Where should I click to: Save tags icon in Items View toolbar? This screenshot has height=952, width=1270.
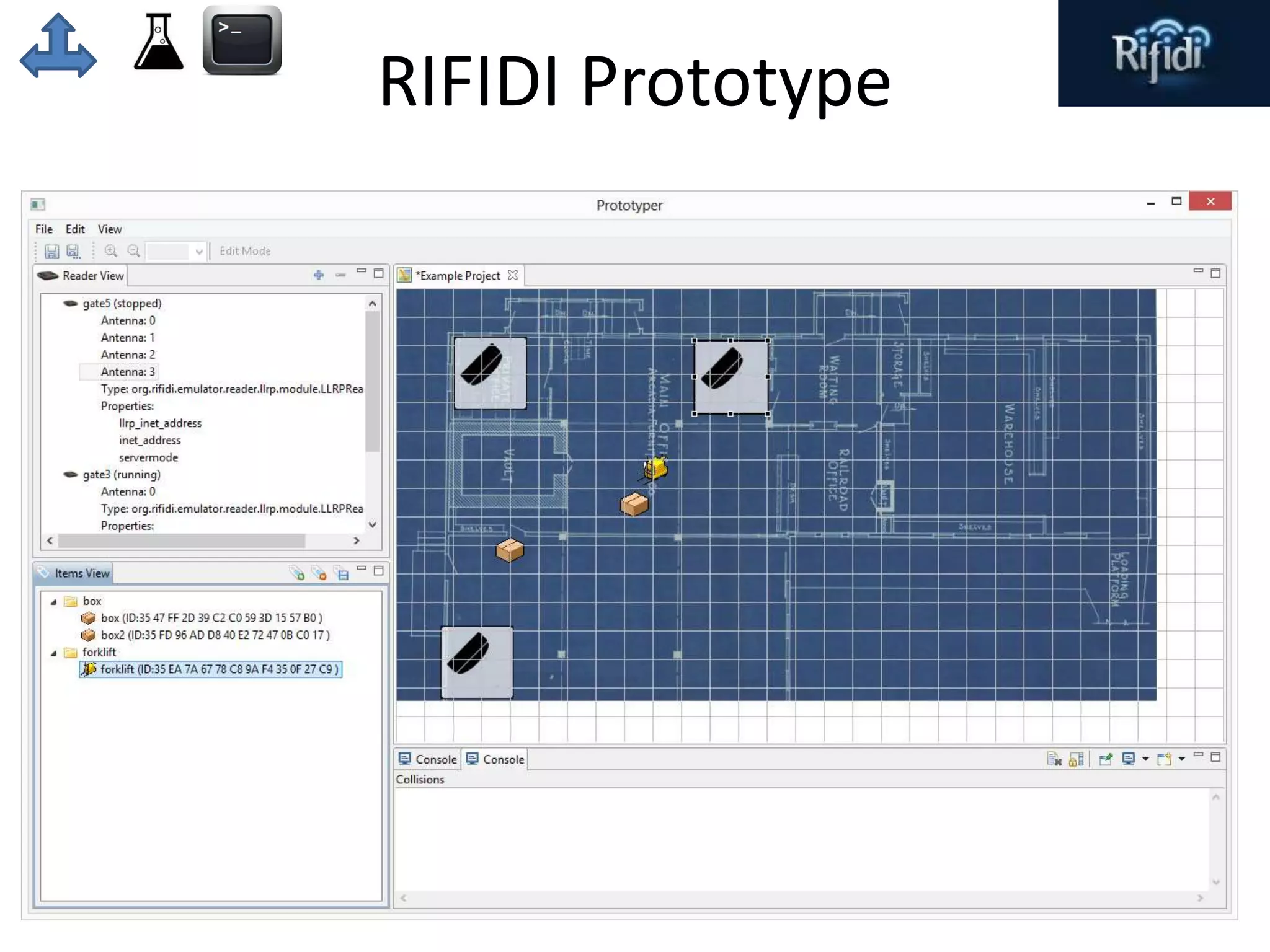click(x=342, y=573)
